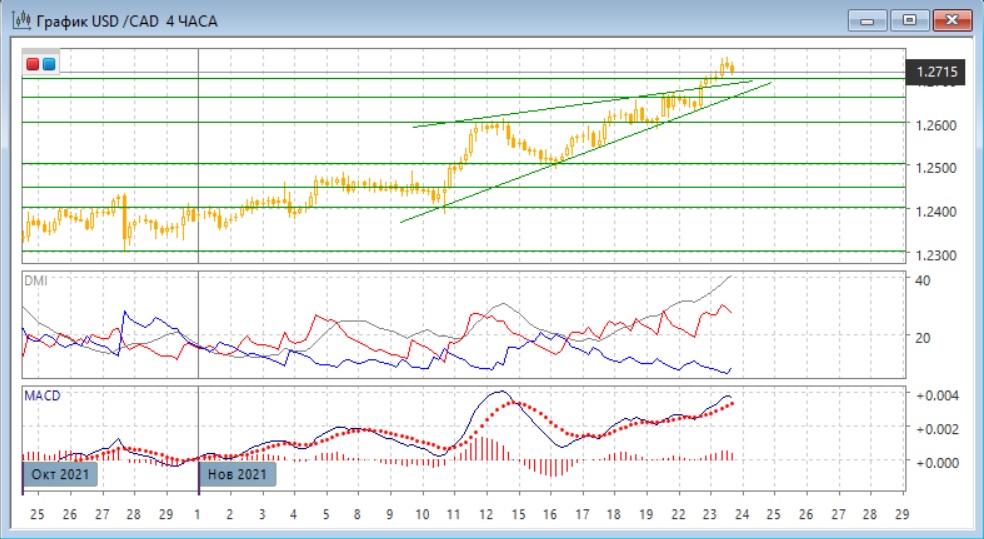Click date label 19 on time axis
Viewport: 984px width, 539px height.
coord(646,515)
